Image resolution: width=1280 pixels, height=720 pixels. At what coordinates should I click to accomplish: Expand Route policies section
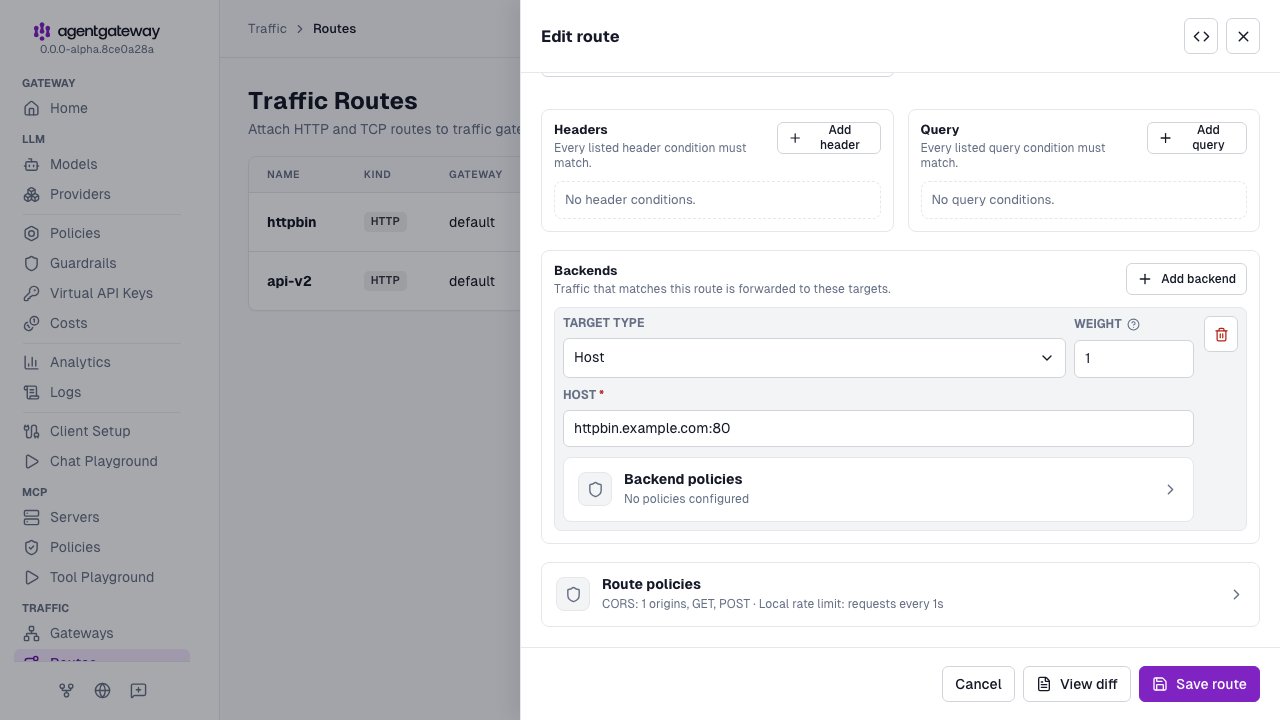click(x=900, y=595)
